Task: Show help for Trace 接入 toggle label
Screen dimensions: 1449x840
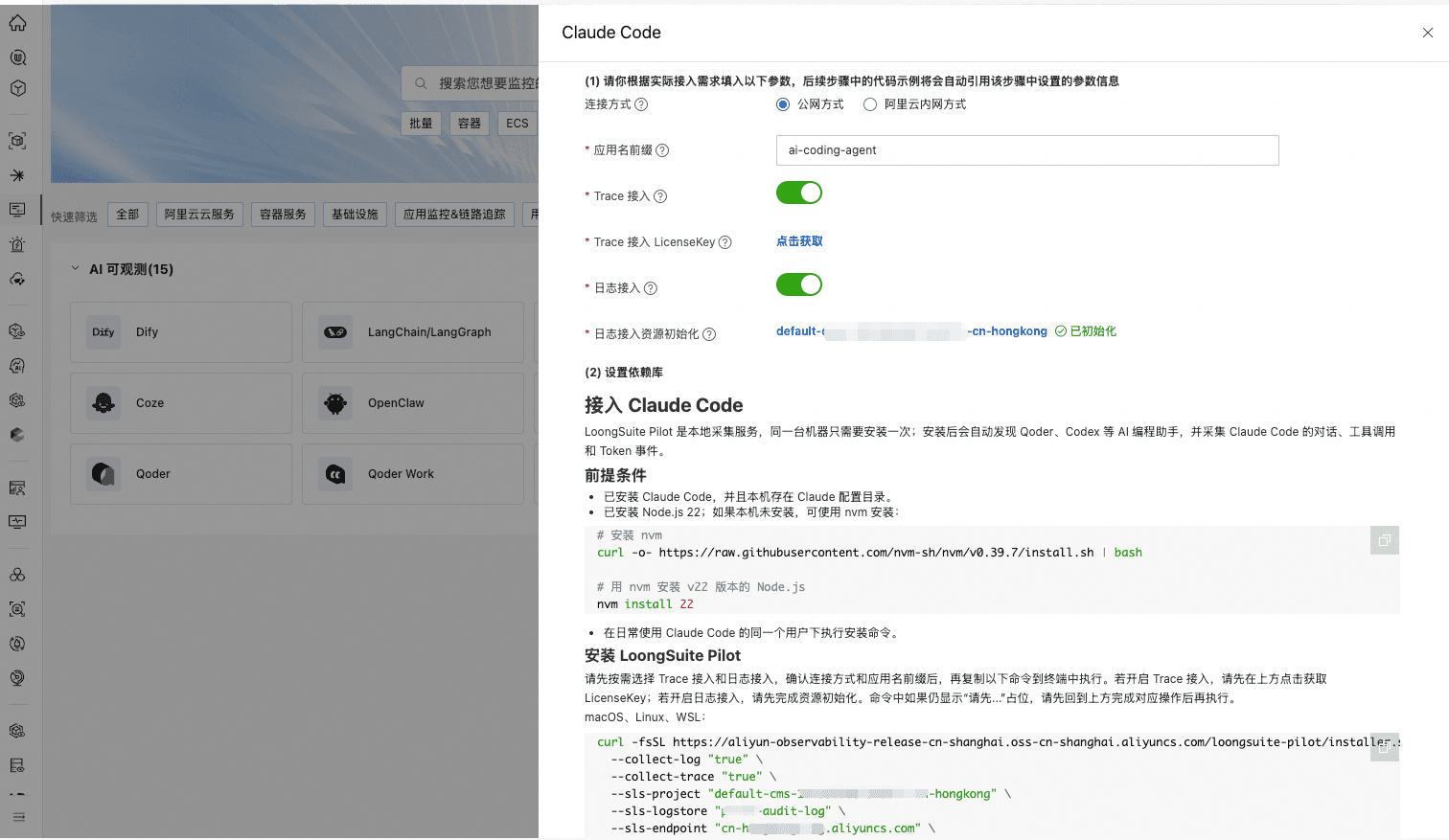Action: tap(660, 196)
